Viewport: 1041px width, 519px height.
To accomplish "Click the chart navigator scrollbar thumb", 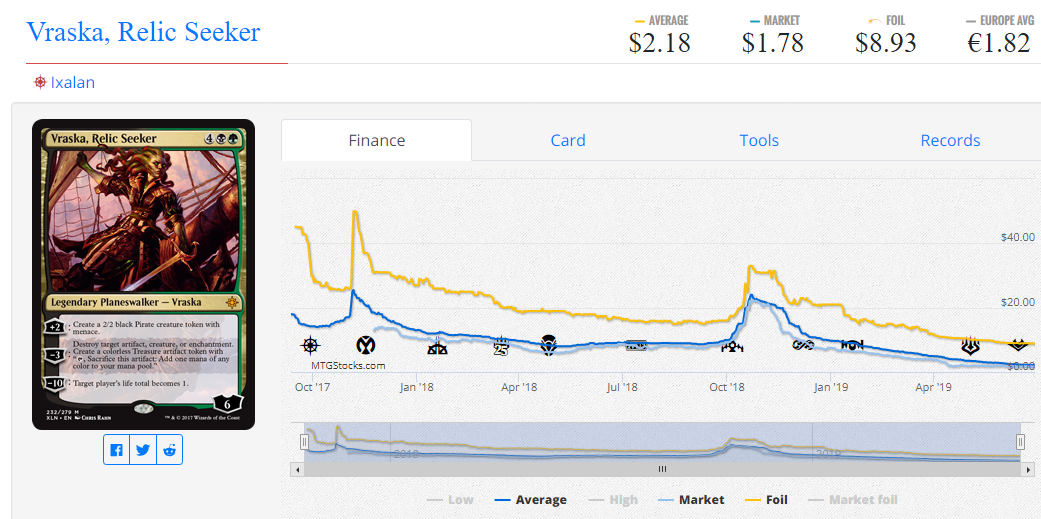I will tap(662, 469).
